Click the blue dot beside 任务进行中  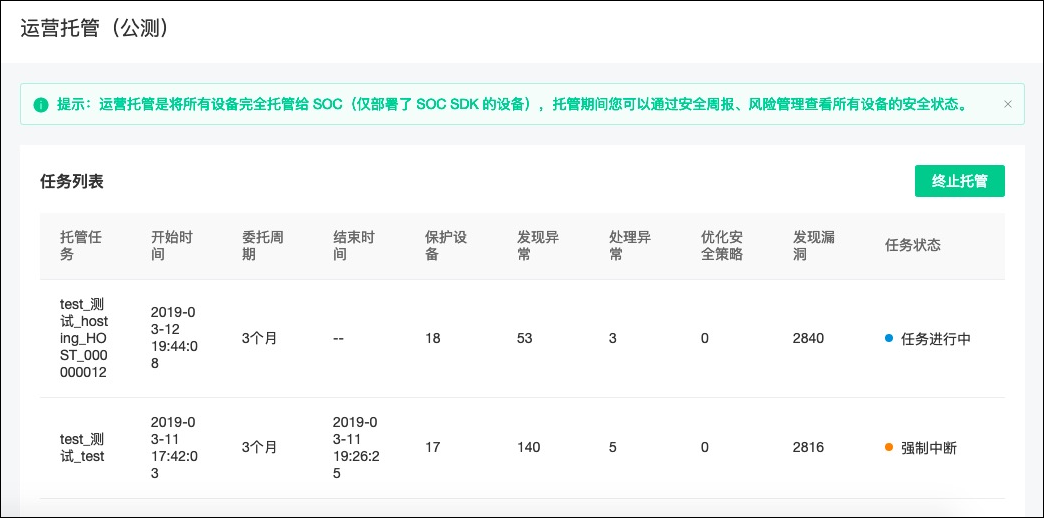pos(888,338)
